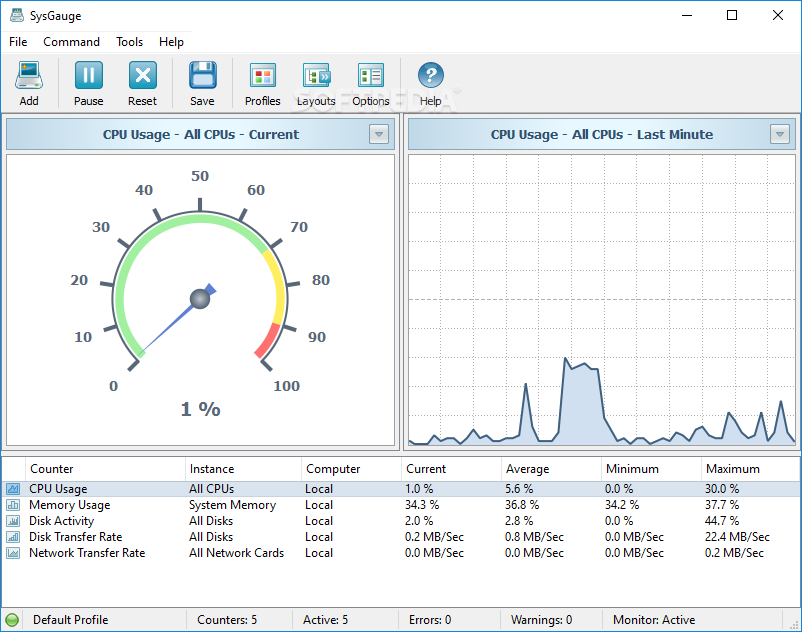The height and width of the screenshot is (632, 802).
Task: Click Warnings: 0 in the status bar
Action: click(542, 620)
